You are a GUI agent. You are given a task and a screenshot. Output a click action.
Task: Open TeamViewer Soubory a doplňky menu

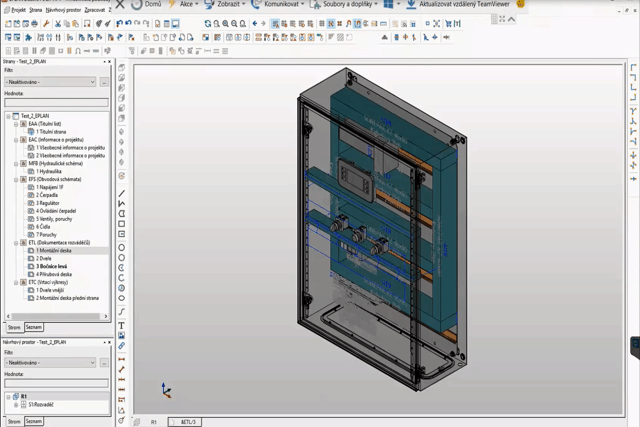344,4
